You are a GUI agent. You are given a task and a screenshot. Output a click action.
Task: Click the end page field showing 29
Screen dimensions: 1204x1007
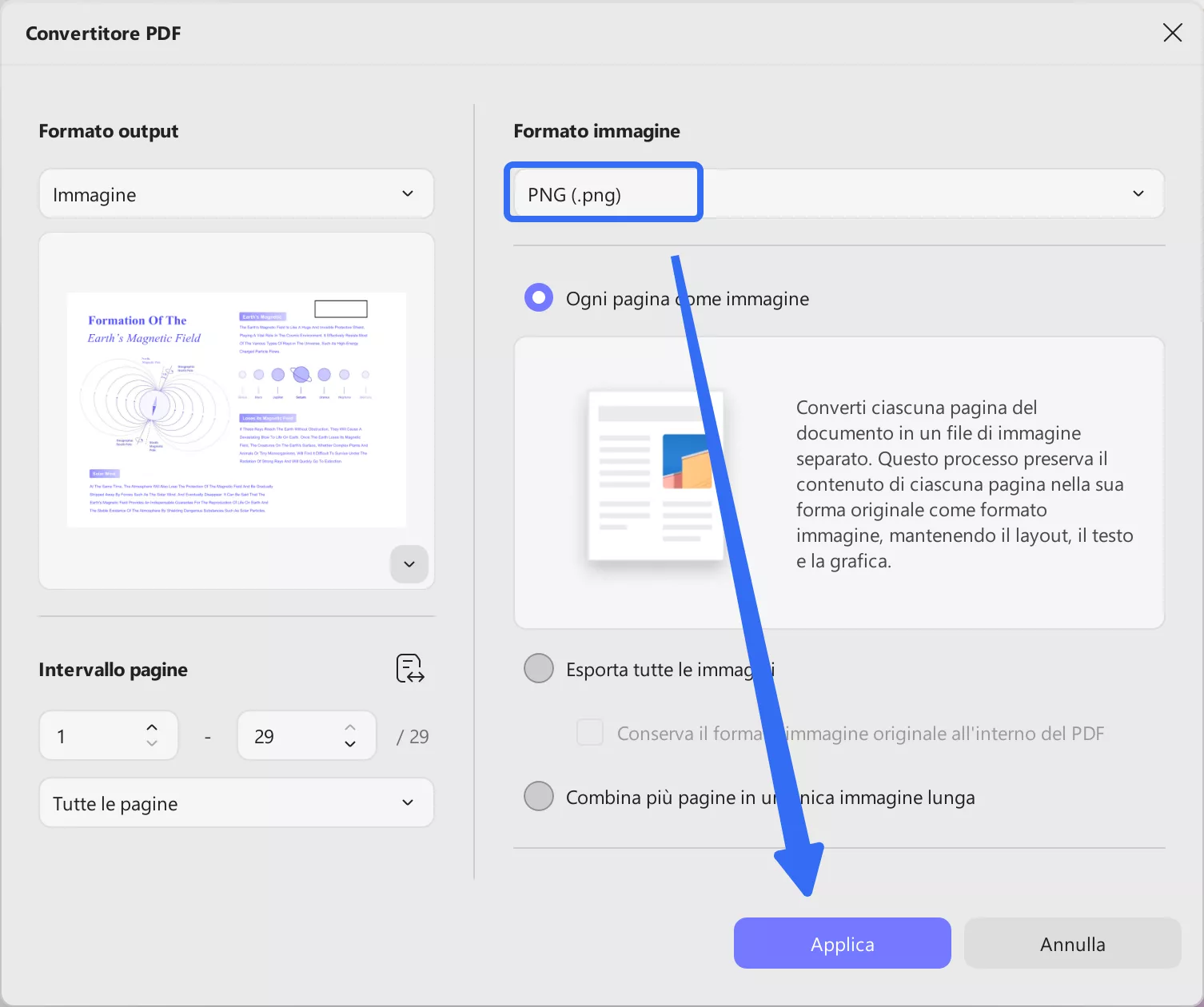click(288, 735)
